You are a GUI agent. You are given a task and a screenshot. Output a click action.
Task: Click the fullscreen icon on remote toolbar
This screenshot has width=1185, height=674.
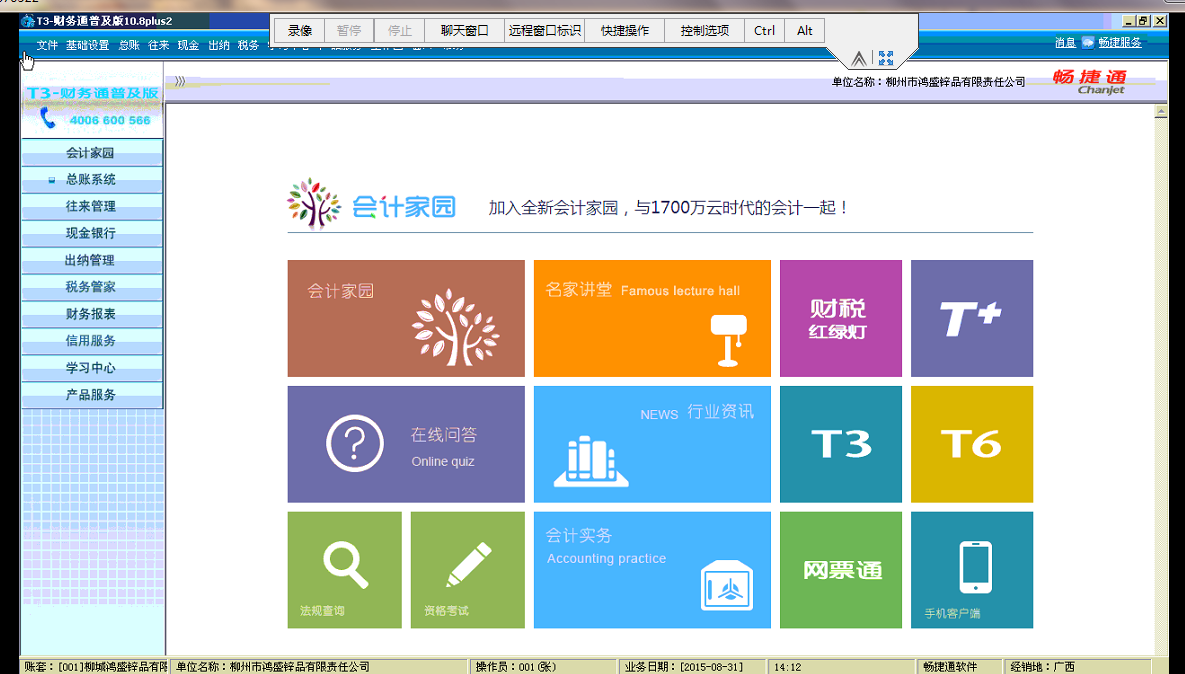[886, 58]
